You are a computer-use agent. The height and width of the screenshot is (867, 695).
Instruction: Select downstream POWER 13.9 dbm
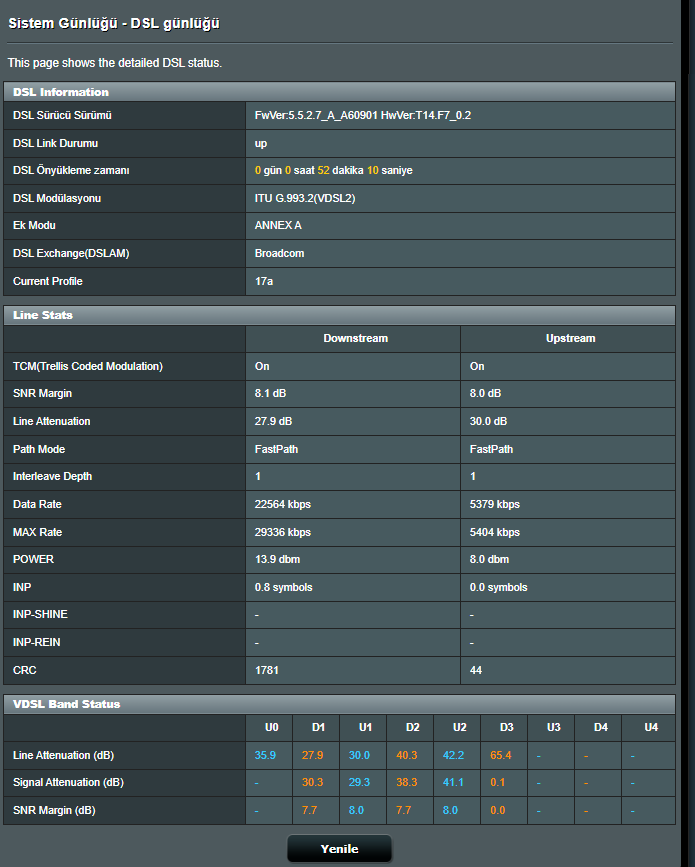click(x=277, y=559)
